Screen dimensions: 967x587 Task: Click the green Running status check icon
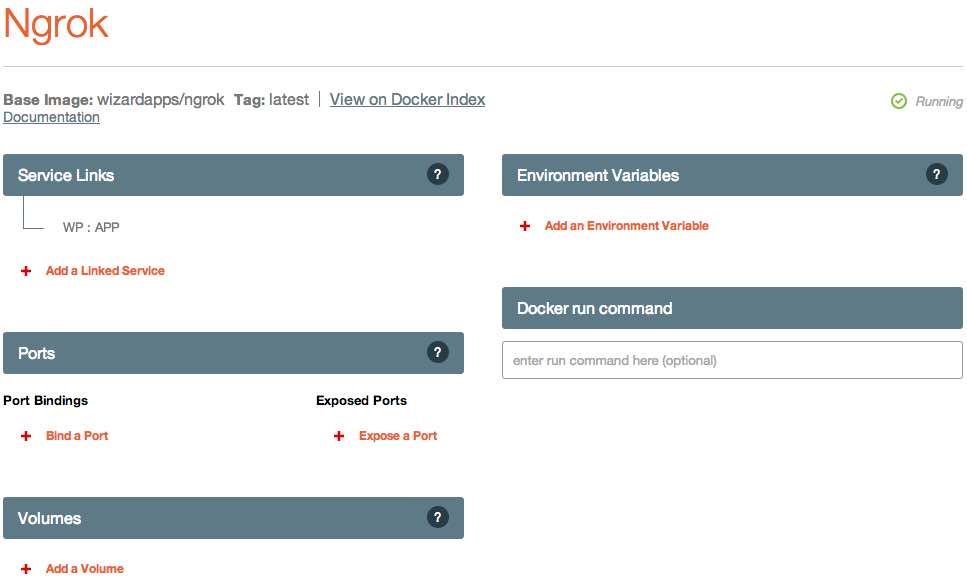pos(899,101)
